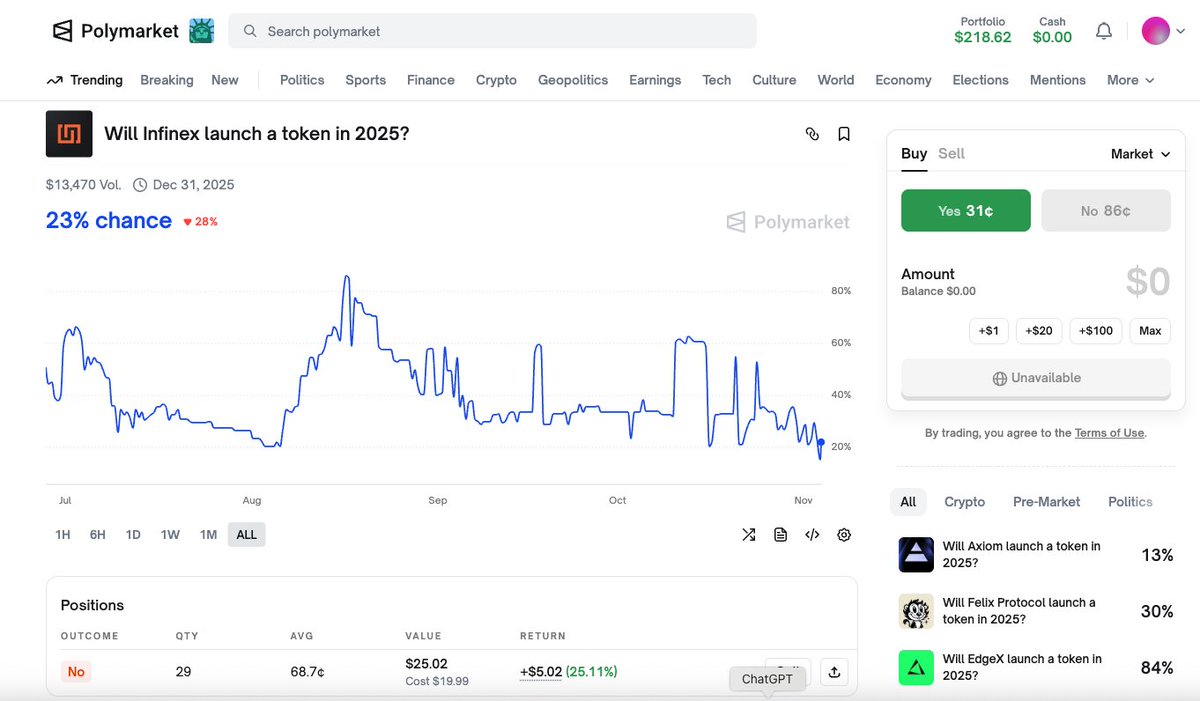Open the Polymarket home logo
This screenshot has width=1200, height=701.
(115, 31)
